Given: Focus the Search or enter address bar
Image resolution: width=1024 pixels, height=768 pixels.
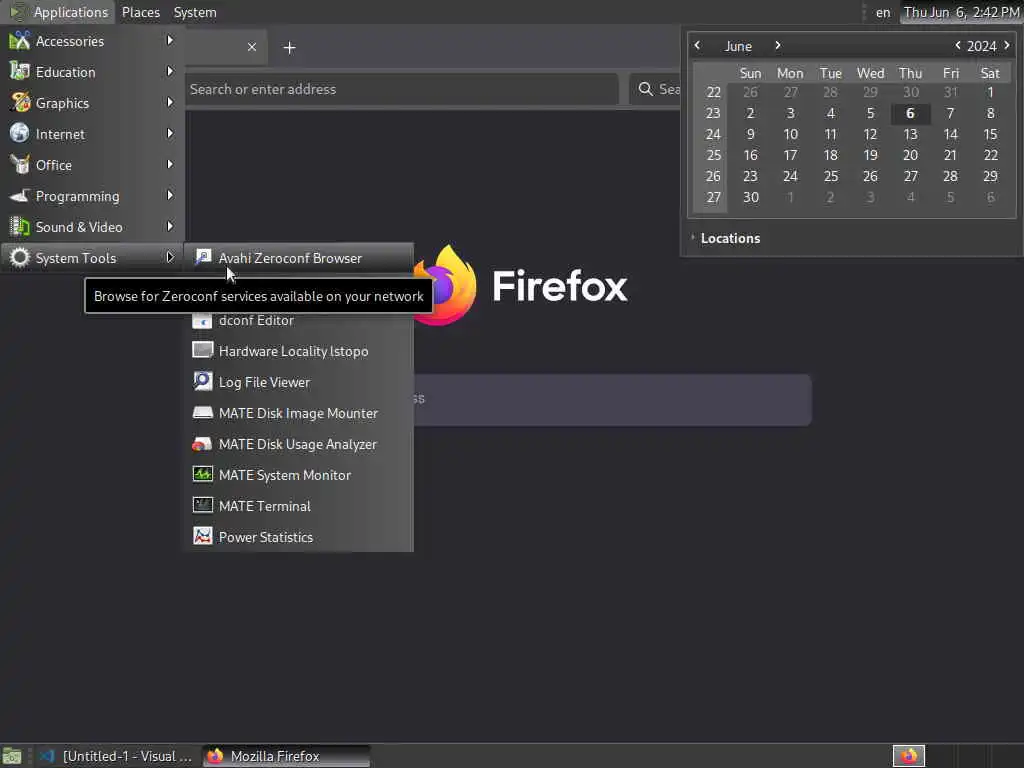Looking at the screenshot, I should 400,89.
